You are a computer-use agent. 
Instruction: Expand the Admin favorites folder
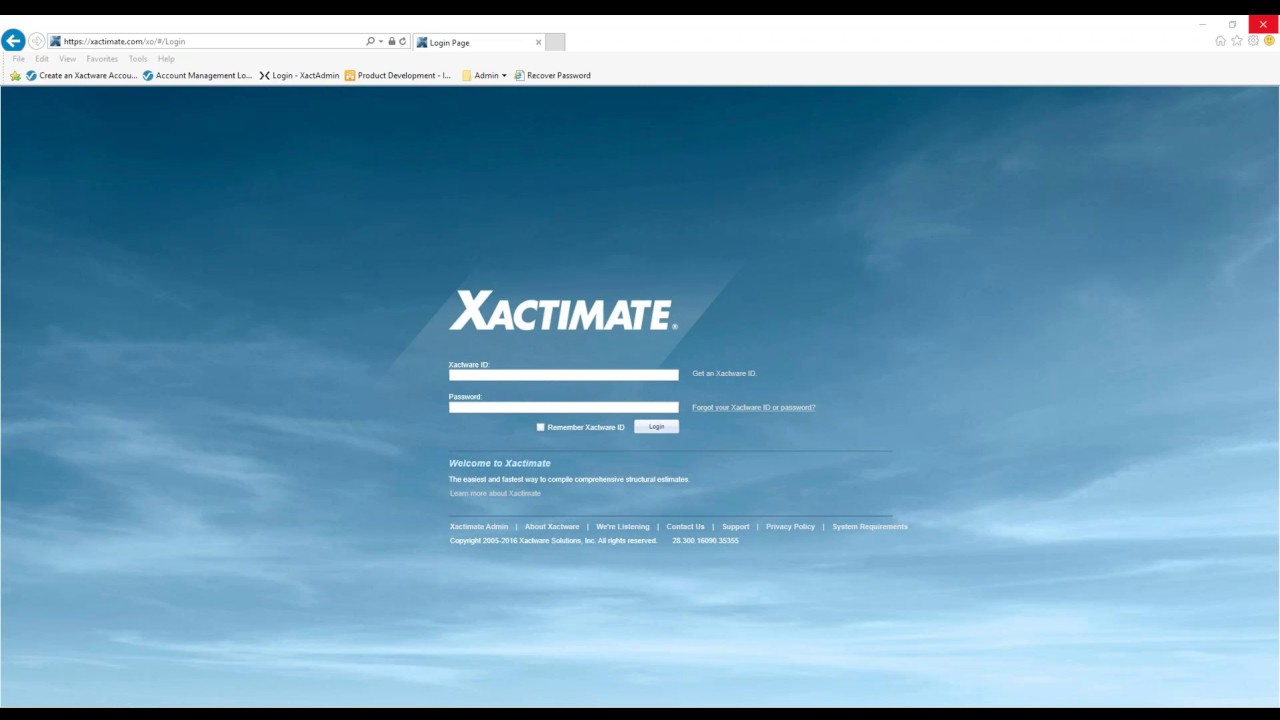pos(484,75)
